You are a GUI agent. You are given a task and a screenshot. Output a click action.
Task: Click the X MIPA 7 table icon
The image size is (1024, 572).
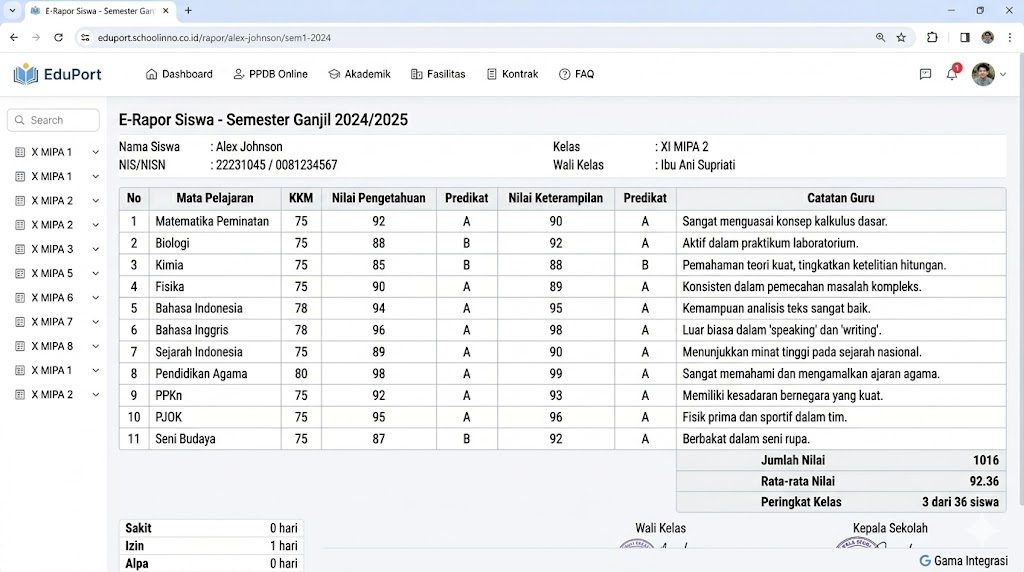click(x=20, y=322)
